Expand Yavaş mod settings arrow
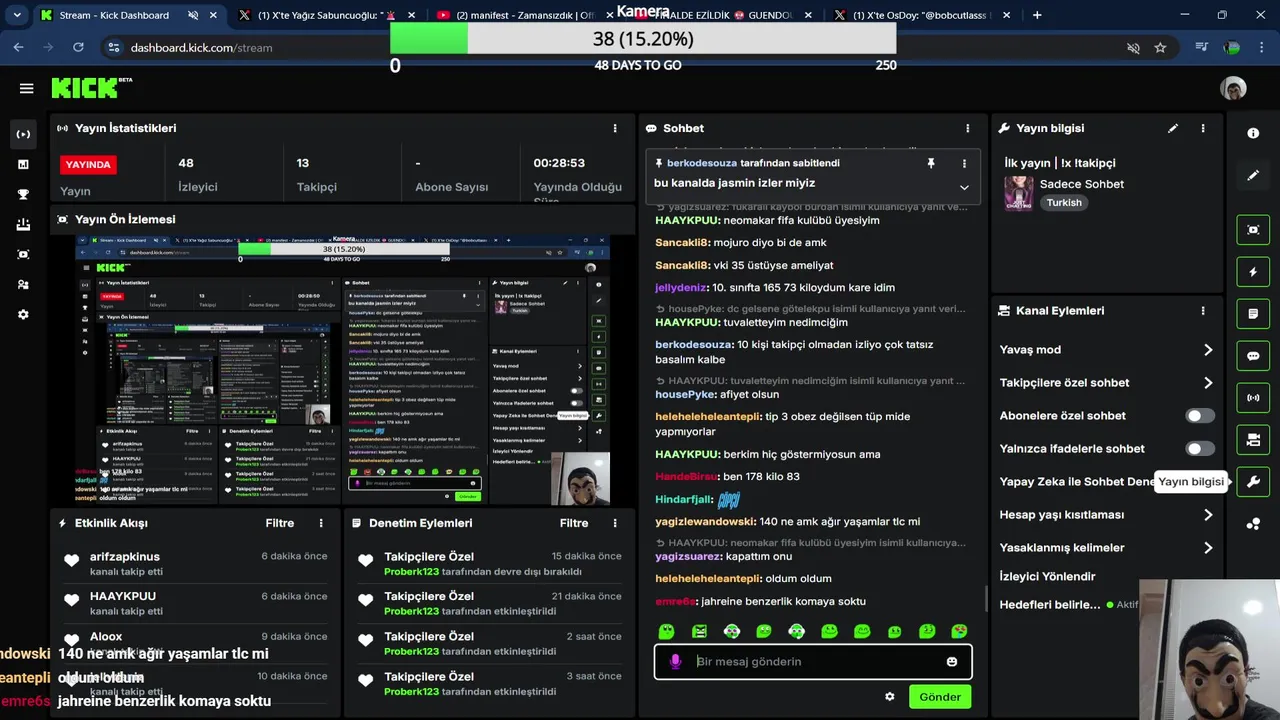Image resolution: width=1280 pixels, height=720 pixels. (1208, 349)
